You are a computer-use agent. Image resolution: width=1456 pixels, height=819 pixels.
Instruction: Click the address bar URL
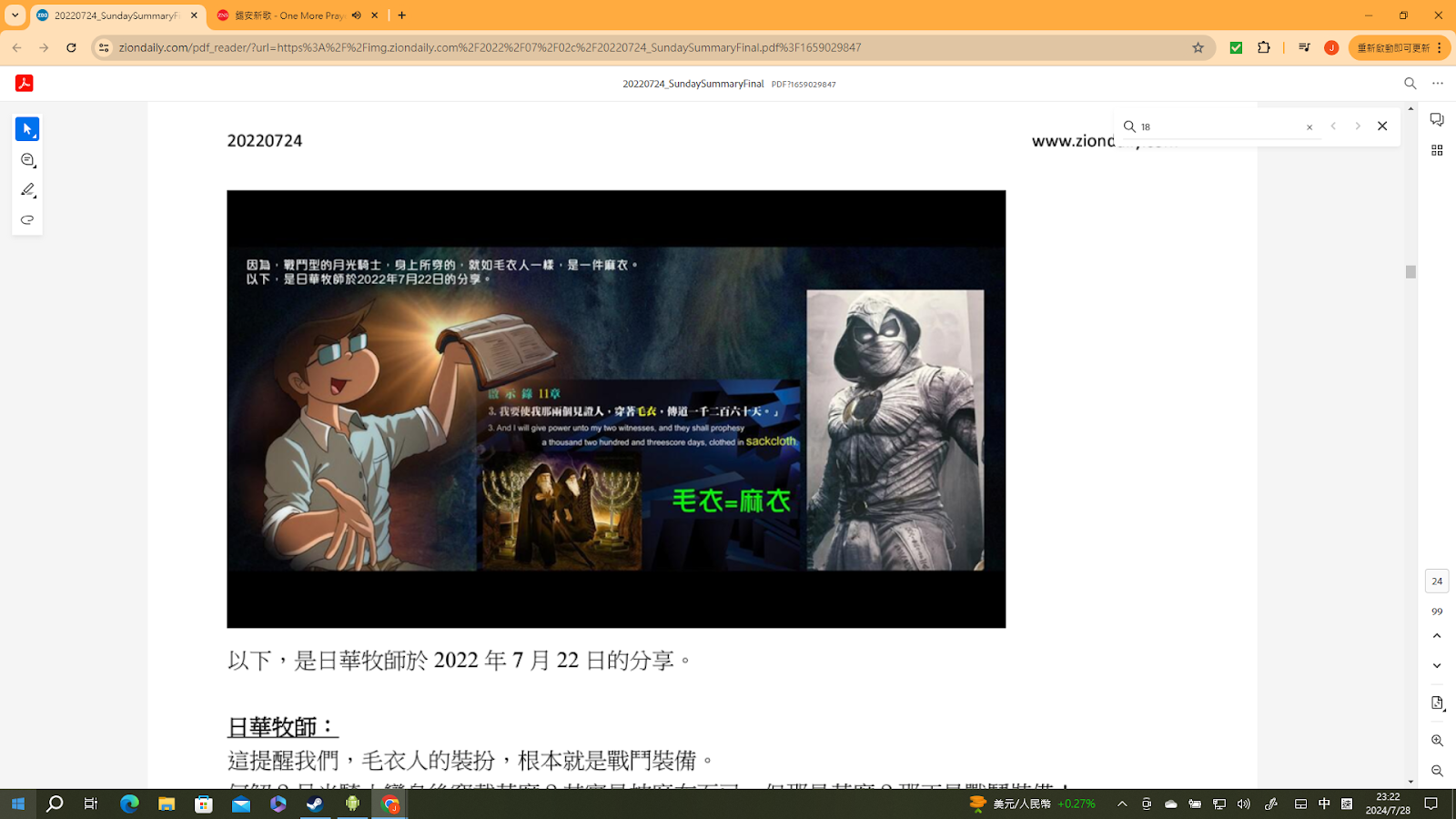[490, 47]
